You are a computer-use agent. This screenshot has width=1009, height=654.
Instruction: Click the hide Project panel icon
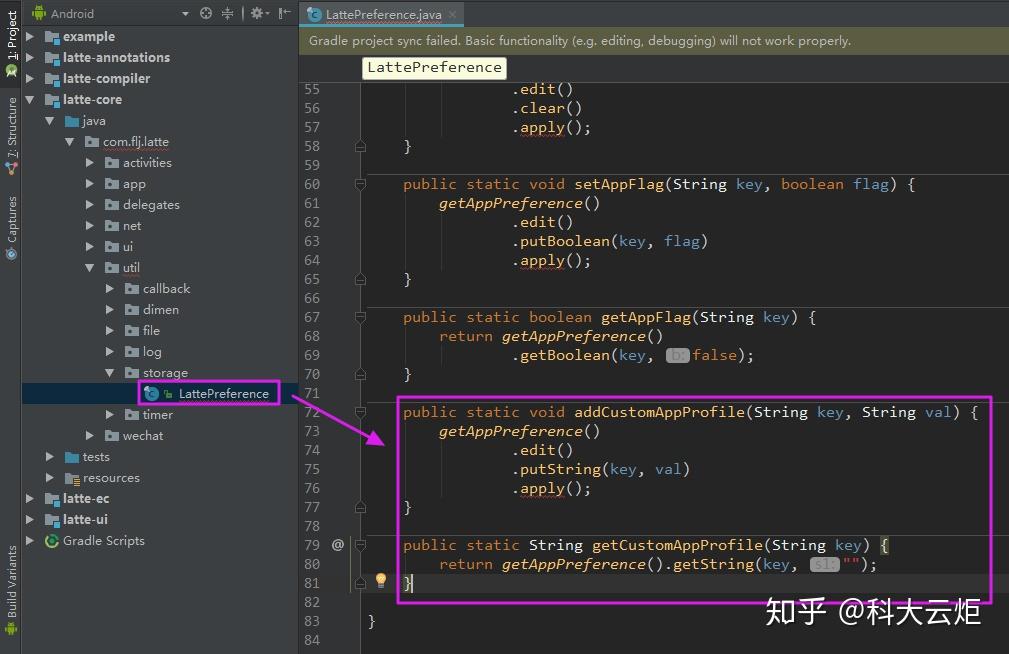(x=284, y=13)
